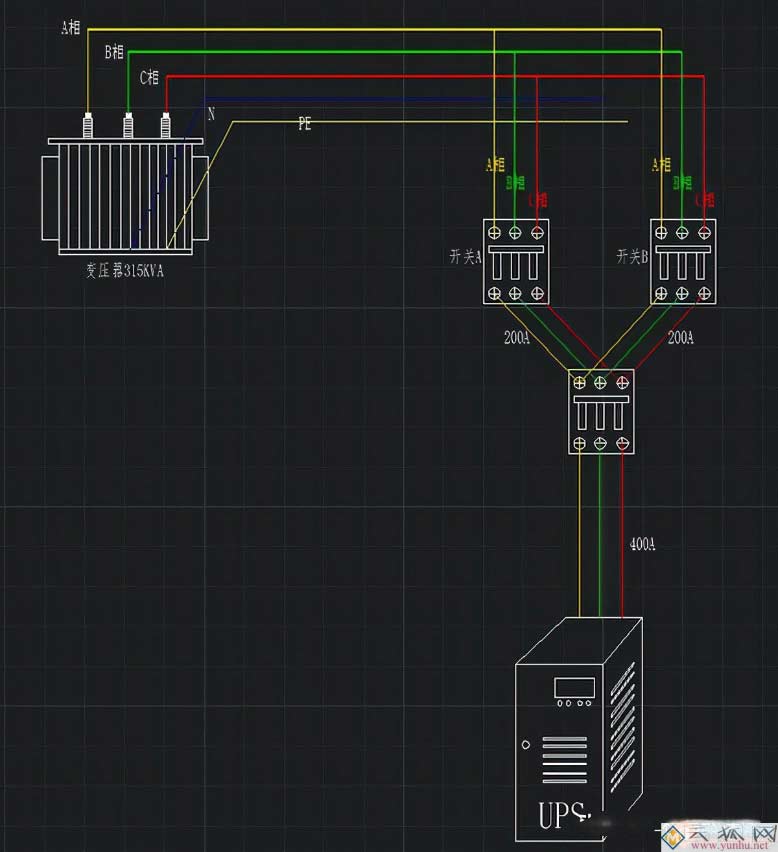
Task: Select the 开关B circuit breaker symbol
Action: tap(683, 262)
